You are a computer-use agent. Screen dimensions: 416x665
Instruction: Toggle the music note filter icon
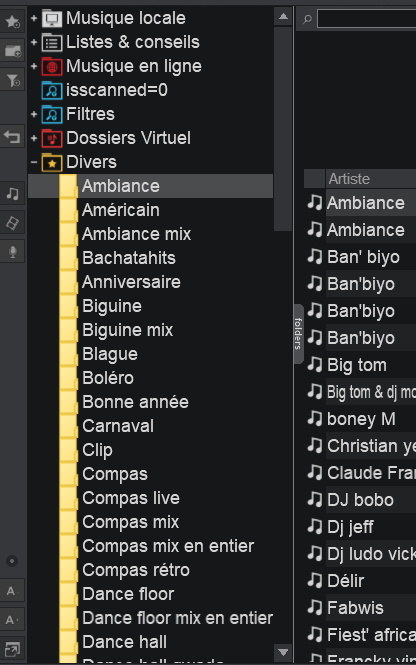click(x=12, y=194)
